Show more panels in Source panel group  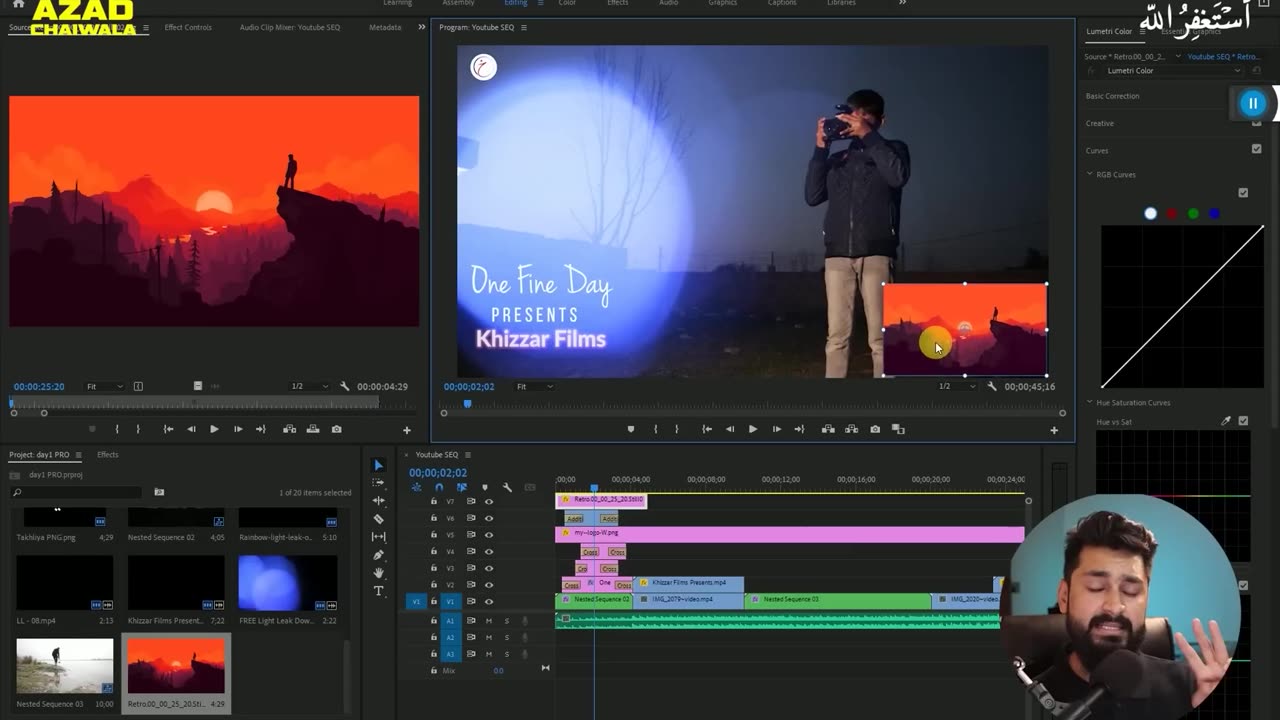coord(421,27)
